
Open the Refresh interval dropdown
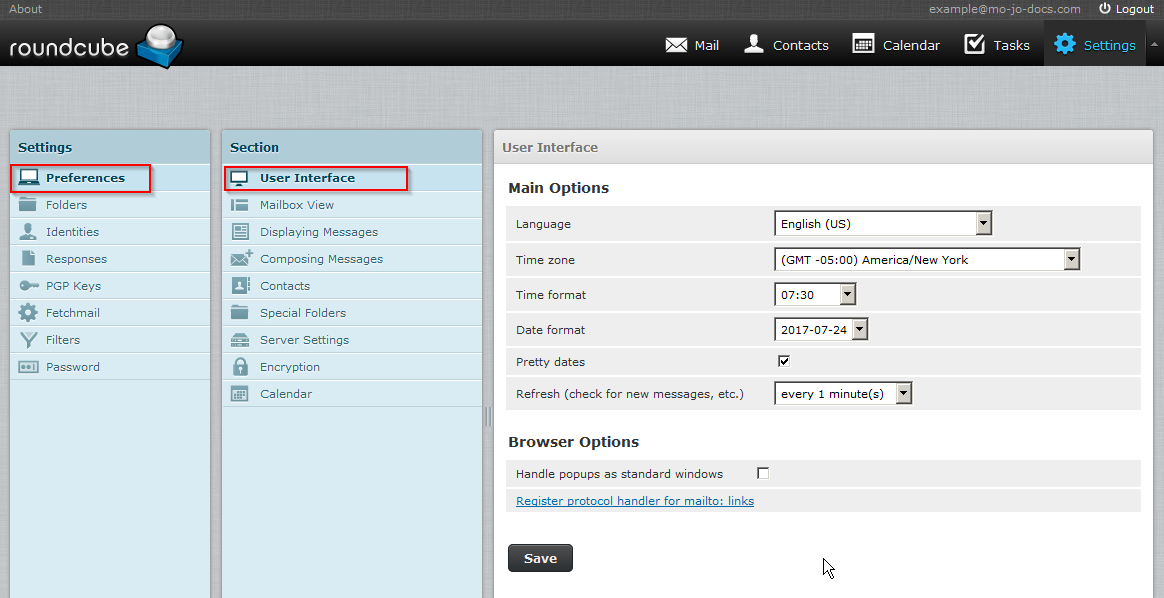click(x=843, y=394)
